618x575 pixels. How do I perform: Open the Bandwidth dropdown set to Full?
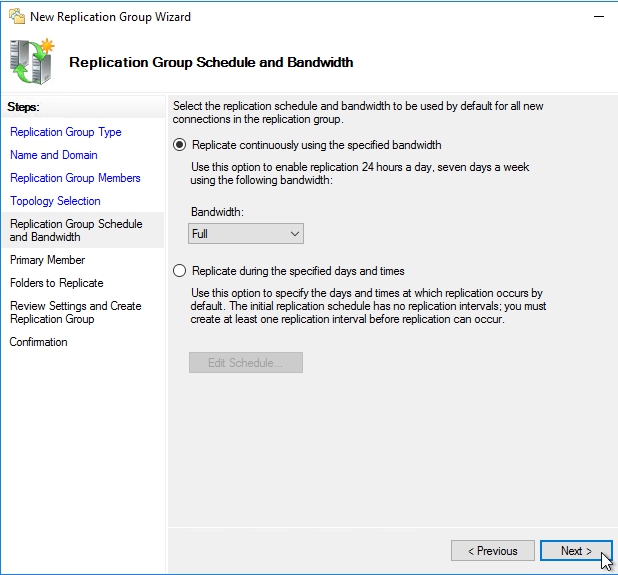pos(246,234)
